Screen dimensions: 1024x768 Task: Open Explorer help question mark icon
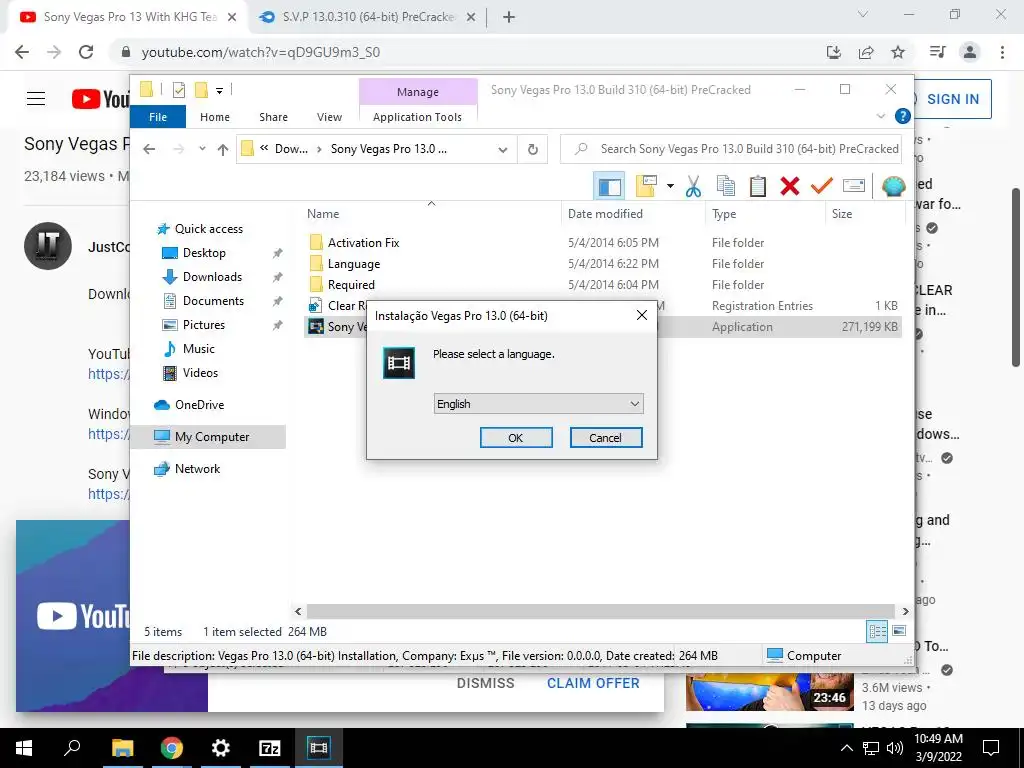(903, 116)
